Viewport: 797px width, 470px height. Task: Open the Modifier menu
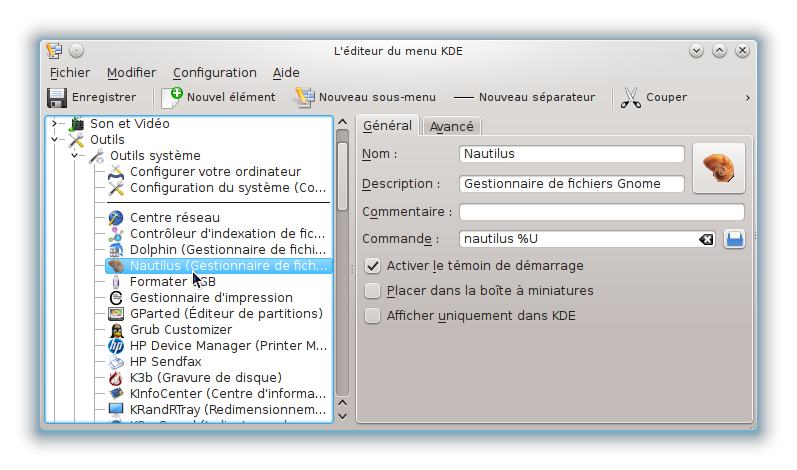point(131,73)
